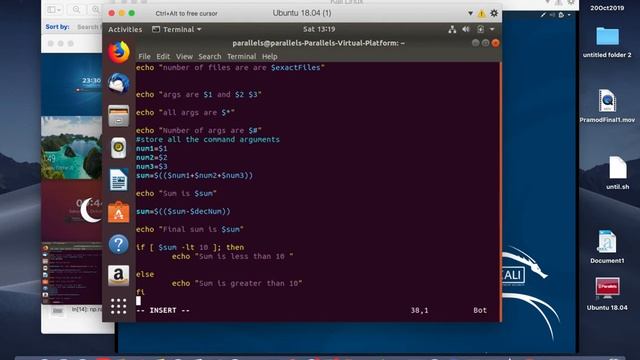Open Rhythmbox music player from dock
The image size is (640, 360).
click(119, 148)
